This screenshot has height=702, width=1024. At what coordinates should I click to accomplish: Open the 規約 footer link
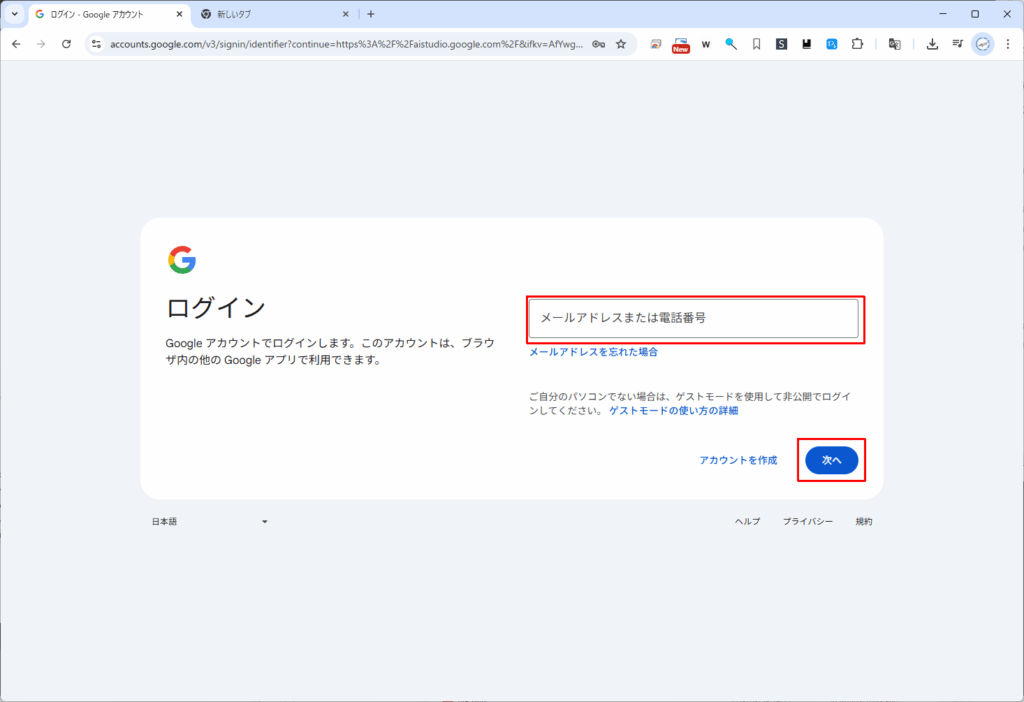[x=864, y=522]
